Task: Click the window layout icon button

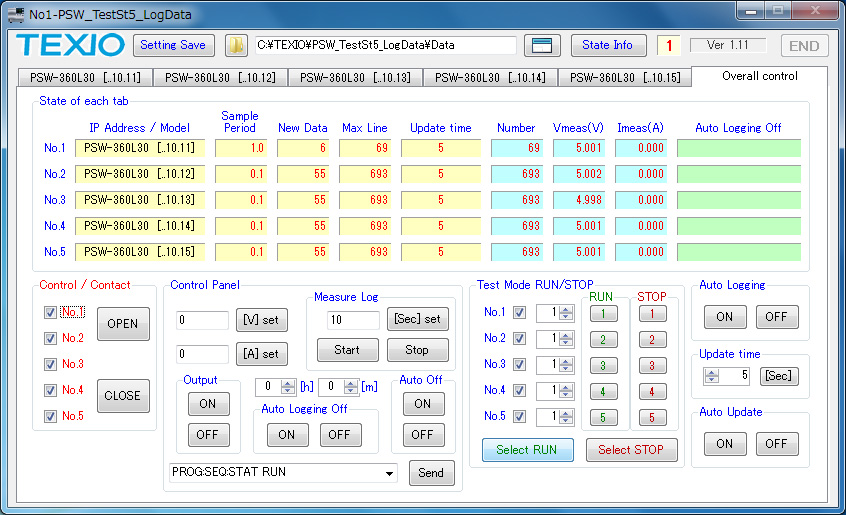Action: tap(542, 45)
